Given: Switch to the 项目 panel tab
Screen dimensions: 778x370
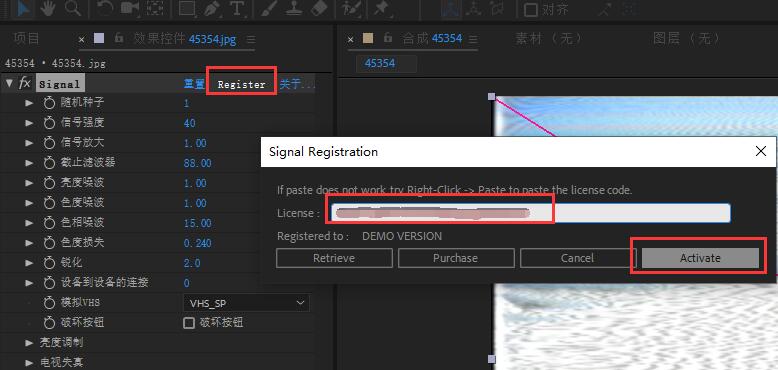Looking at the screenshot, I should pos(26,38).
